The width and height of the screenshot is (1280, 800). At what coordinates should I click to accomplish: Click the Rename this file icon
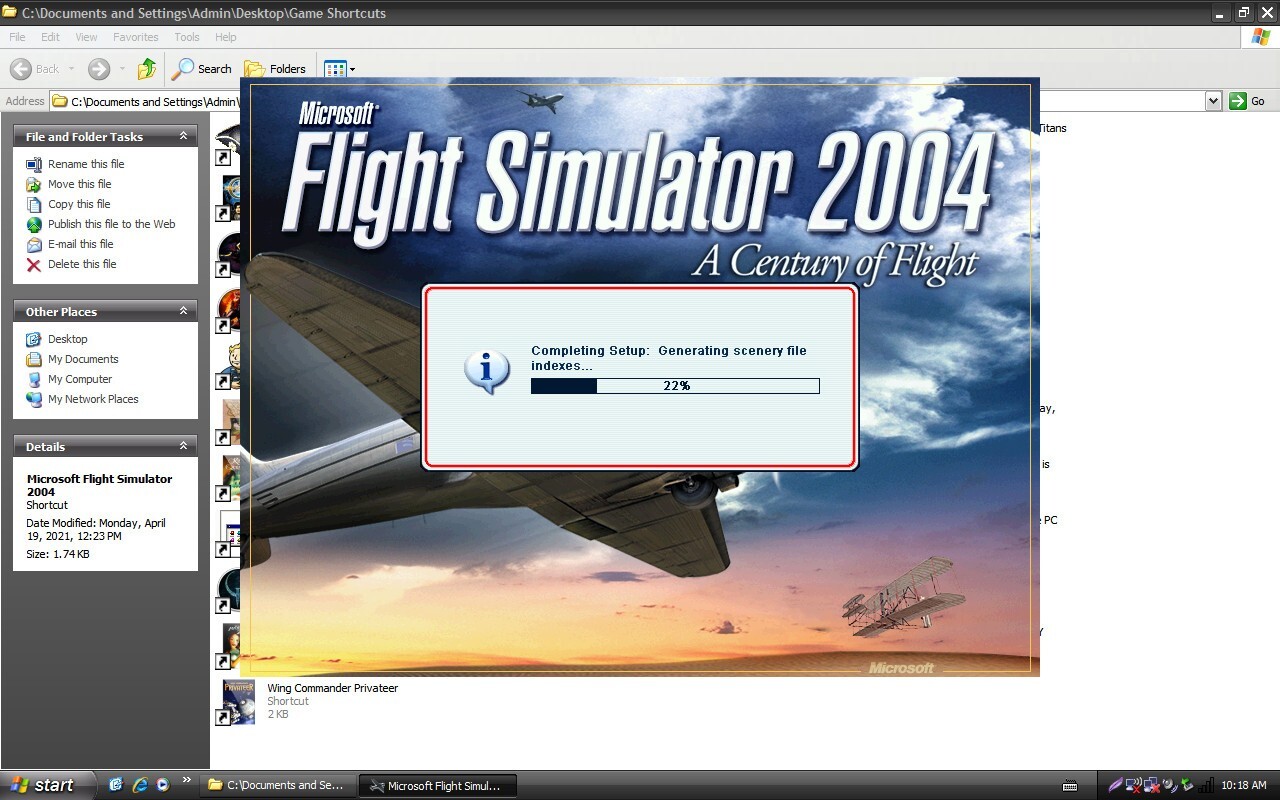point(34,164)
